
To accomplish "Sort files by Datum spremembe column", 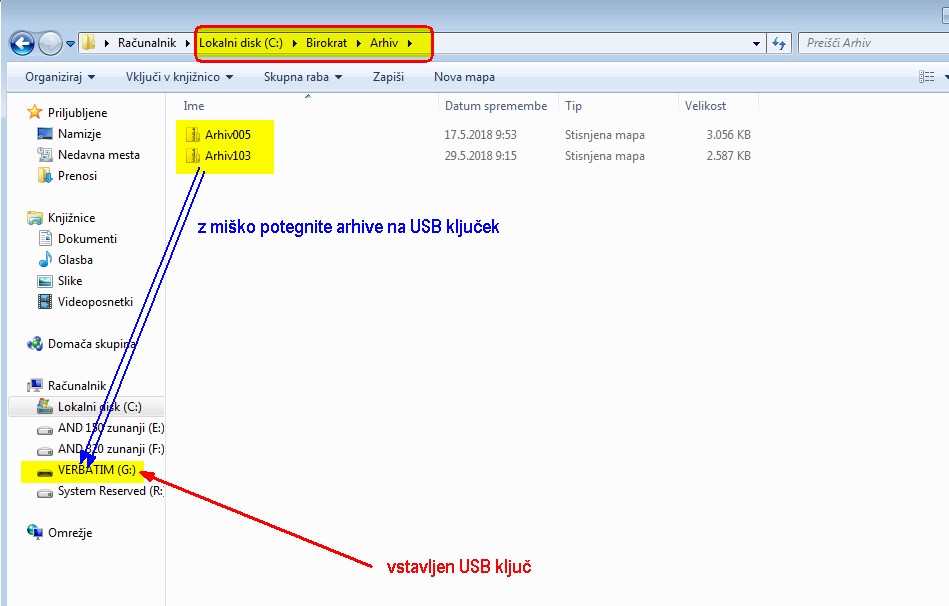I will [496, 106].
